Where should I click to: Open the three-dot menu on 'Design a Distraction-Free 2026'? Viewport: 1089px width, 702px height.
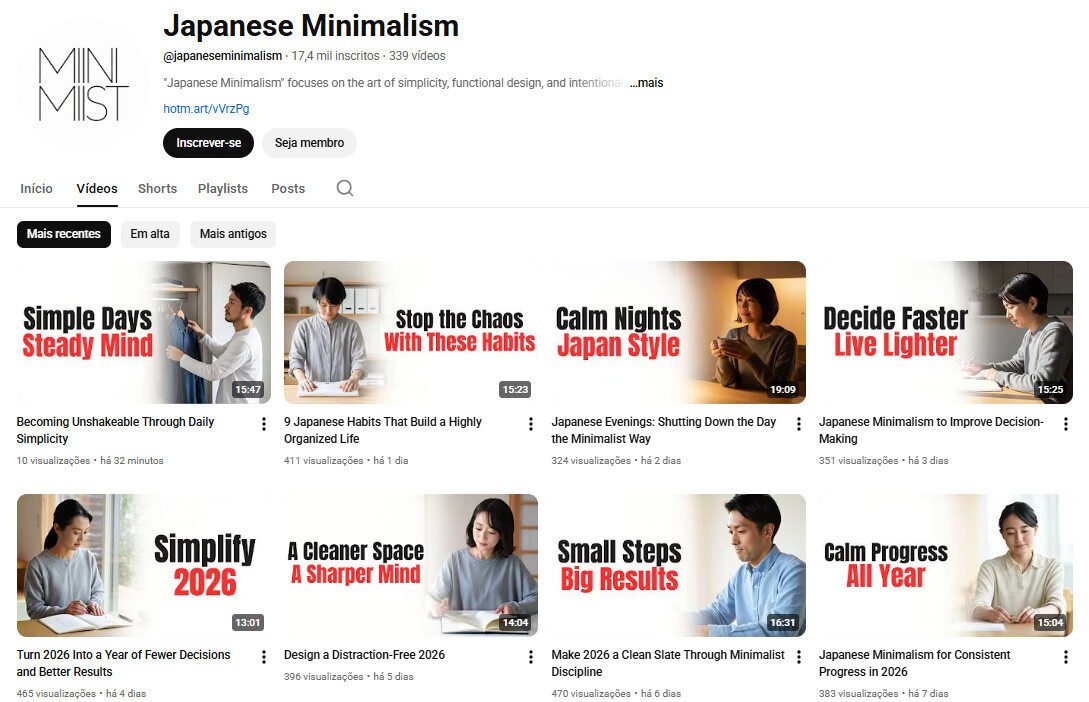click(x=530, y=657)
